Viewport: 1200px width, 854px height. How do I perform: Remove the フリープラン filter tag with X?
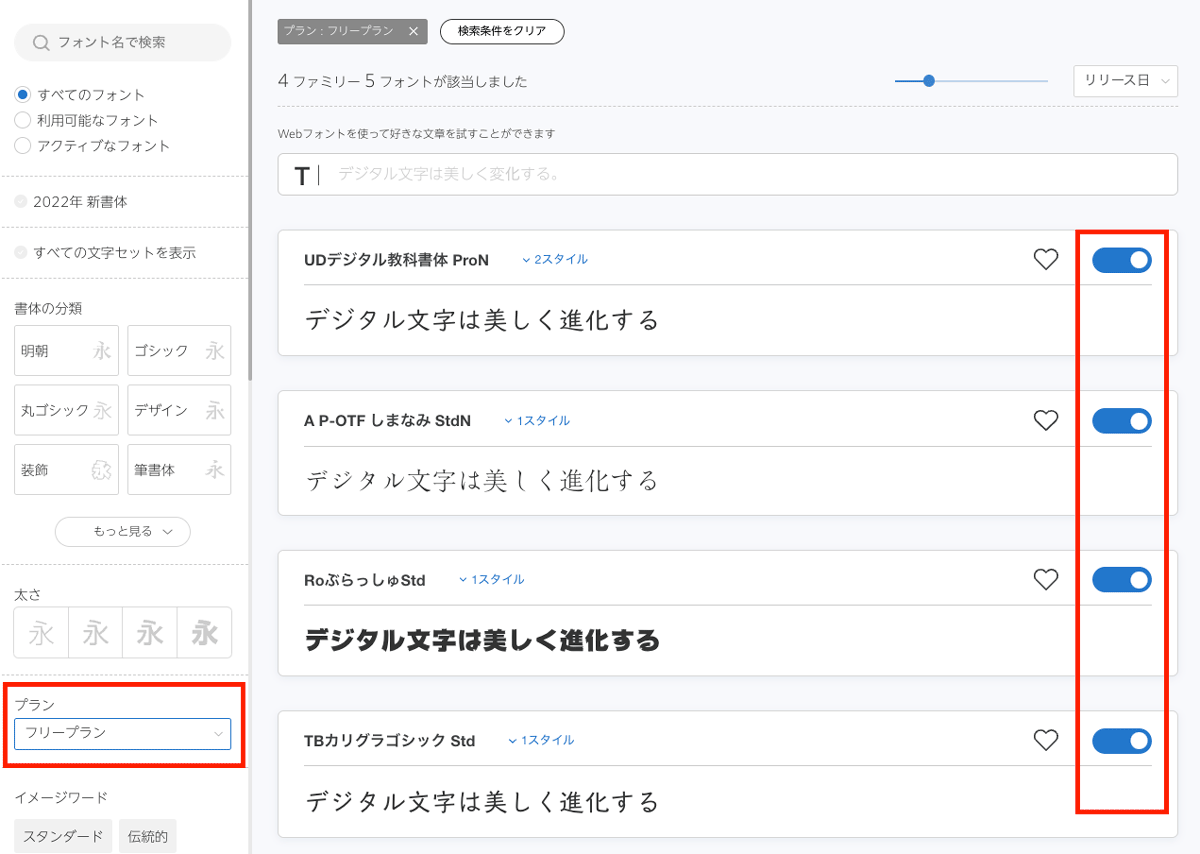[413, 31]
